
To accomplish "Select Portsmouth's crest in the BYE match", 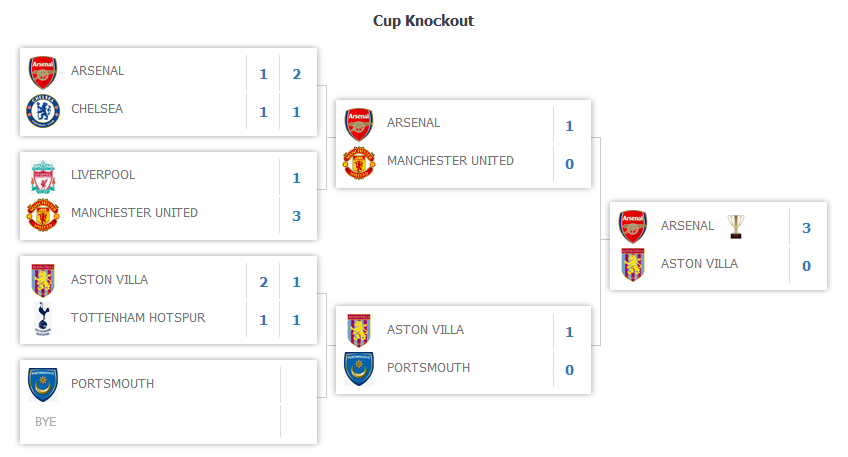I will coord(43,385).
